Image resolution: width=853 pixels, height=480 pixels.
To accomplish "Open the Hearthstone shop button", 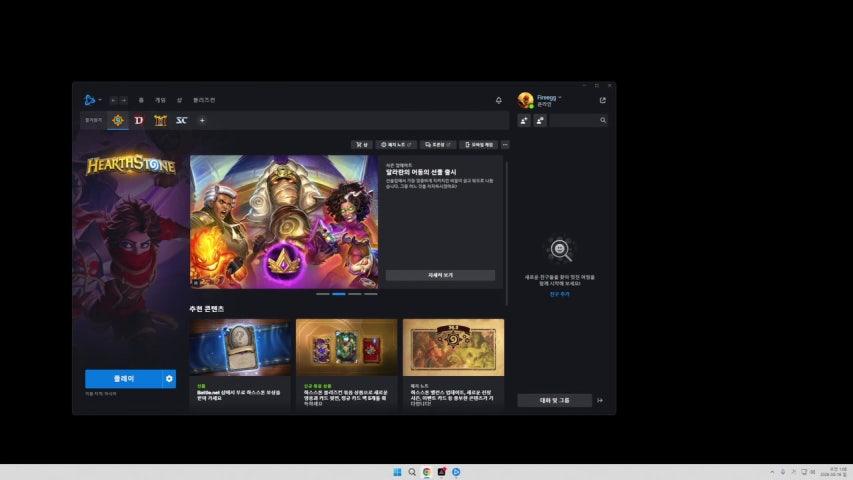I will click(x=362, y=145).
